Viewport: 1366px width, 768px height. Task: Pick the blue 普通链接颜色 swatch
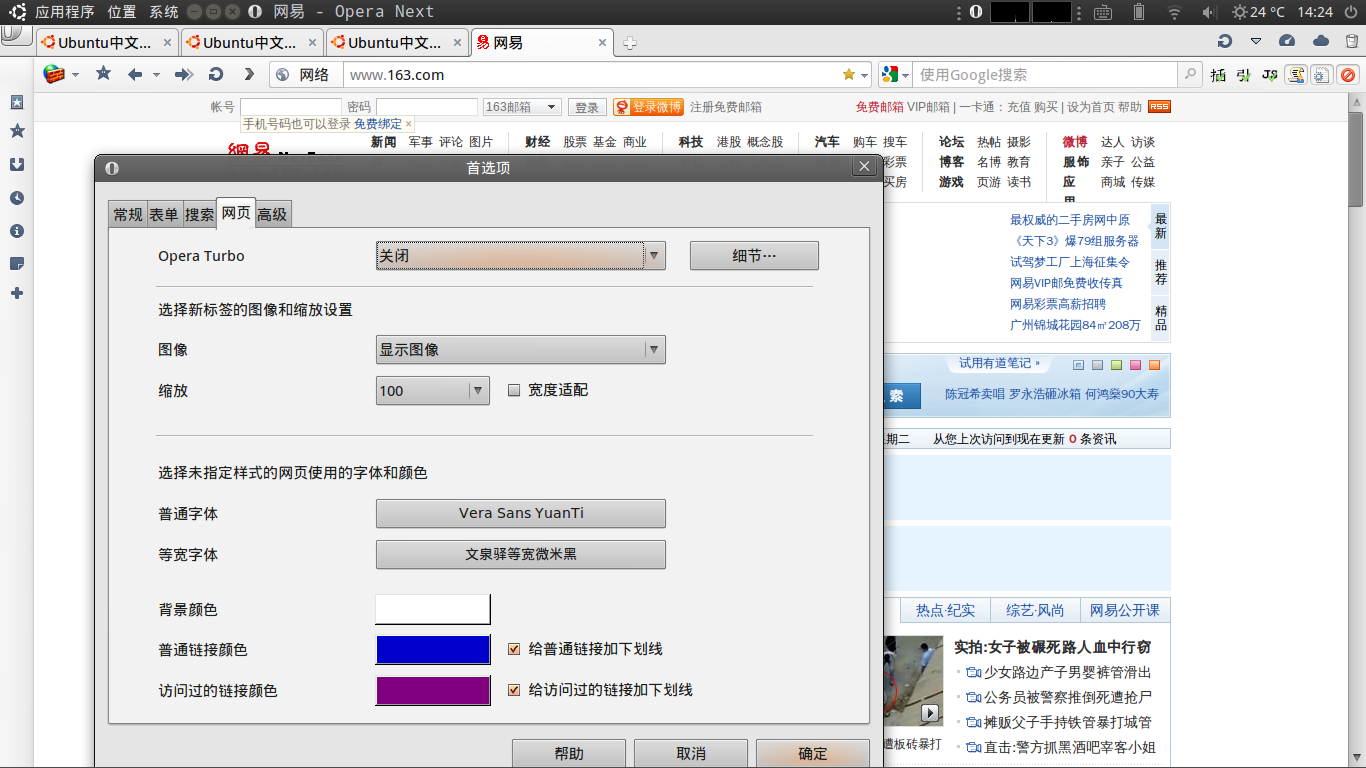point(433,650)
